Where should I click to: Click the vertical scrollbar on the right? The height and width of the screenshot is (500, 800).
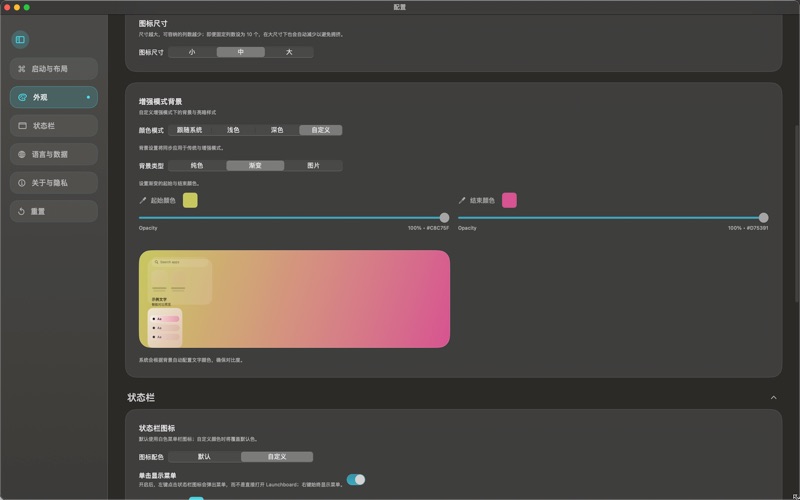pos(797,214)
